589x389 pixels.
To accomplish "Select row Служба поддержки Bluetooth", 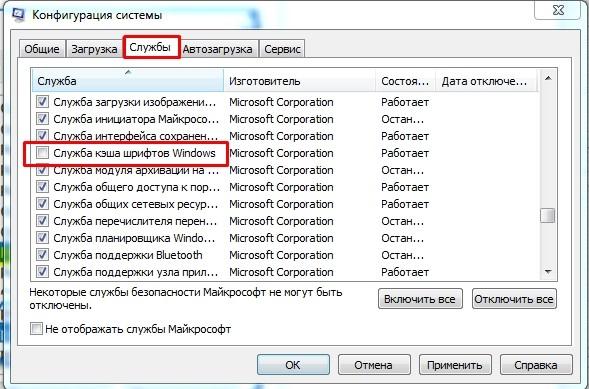I will tap(285, 255).
